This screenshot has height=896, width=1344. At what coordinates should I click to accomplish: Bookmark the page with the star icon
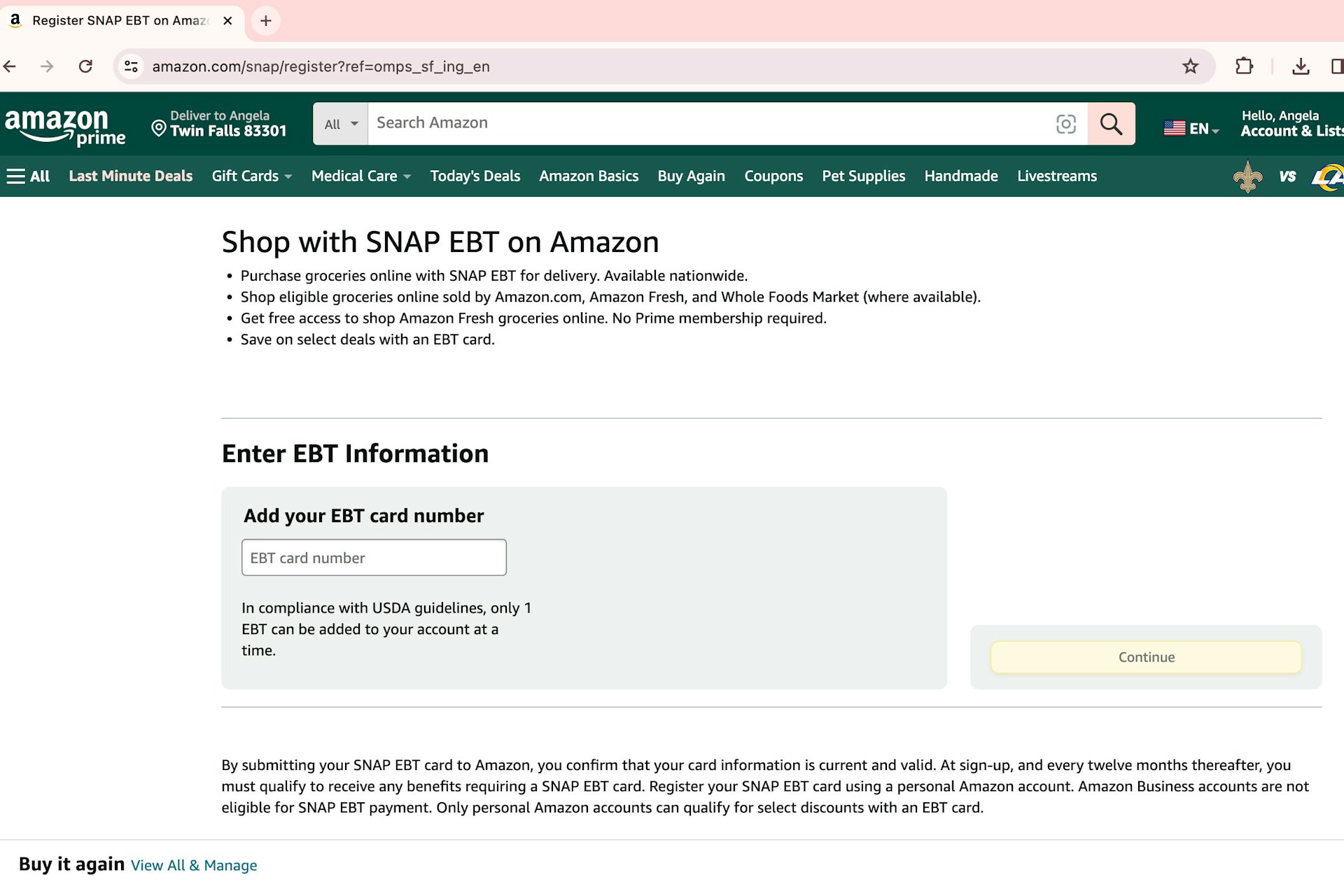pyautogui.click(x=1190, y=66)
